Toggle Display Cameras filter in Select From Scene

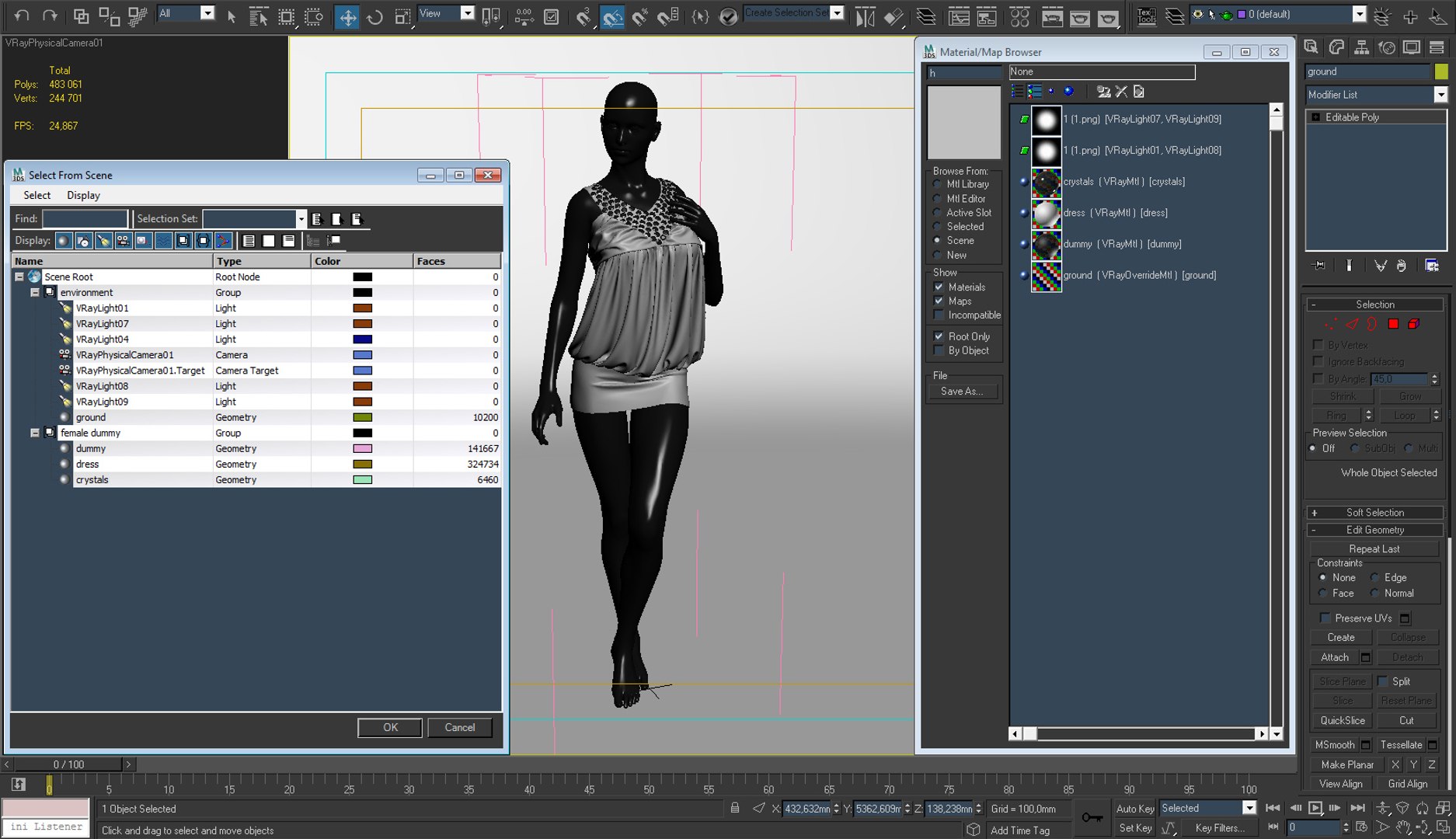[123, 241]
